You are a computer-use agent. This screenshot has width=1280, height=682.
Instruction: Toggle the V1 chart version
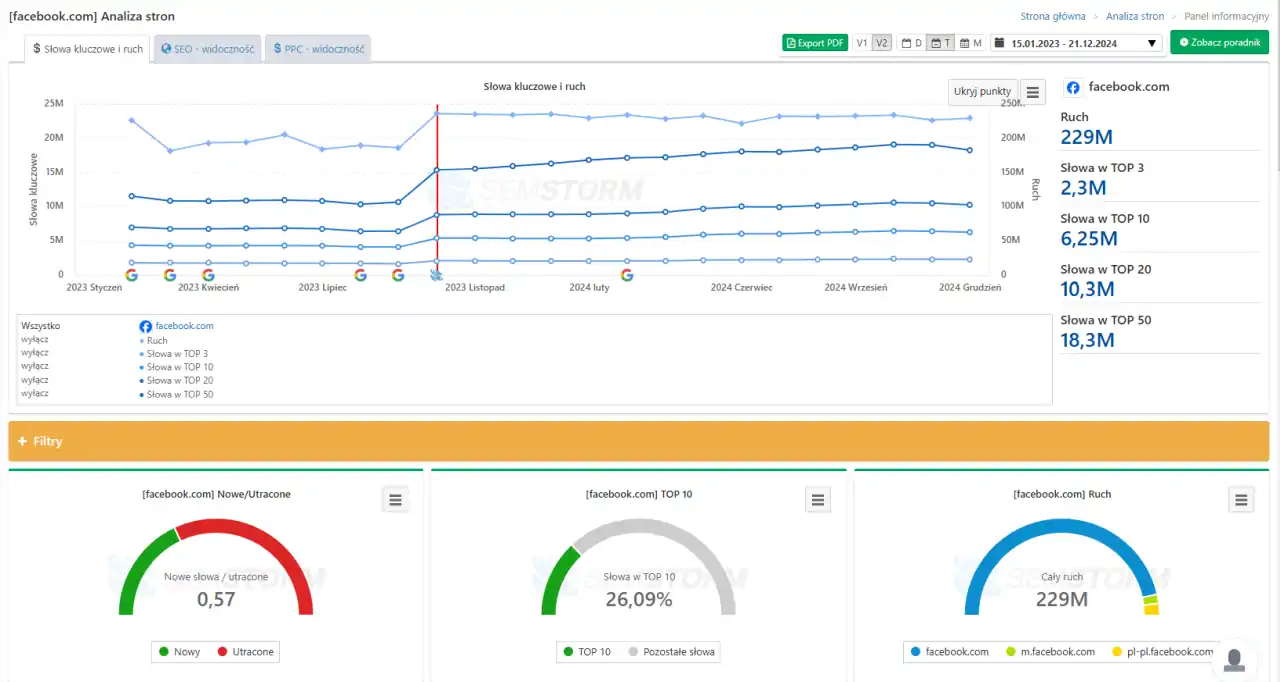coord(861,43)
